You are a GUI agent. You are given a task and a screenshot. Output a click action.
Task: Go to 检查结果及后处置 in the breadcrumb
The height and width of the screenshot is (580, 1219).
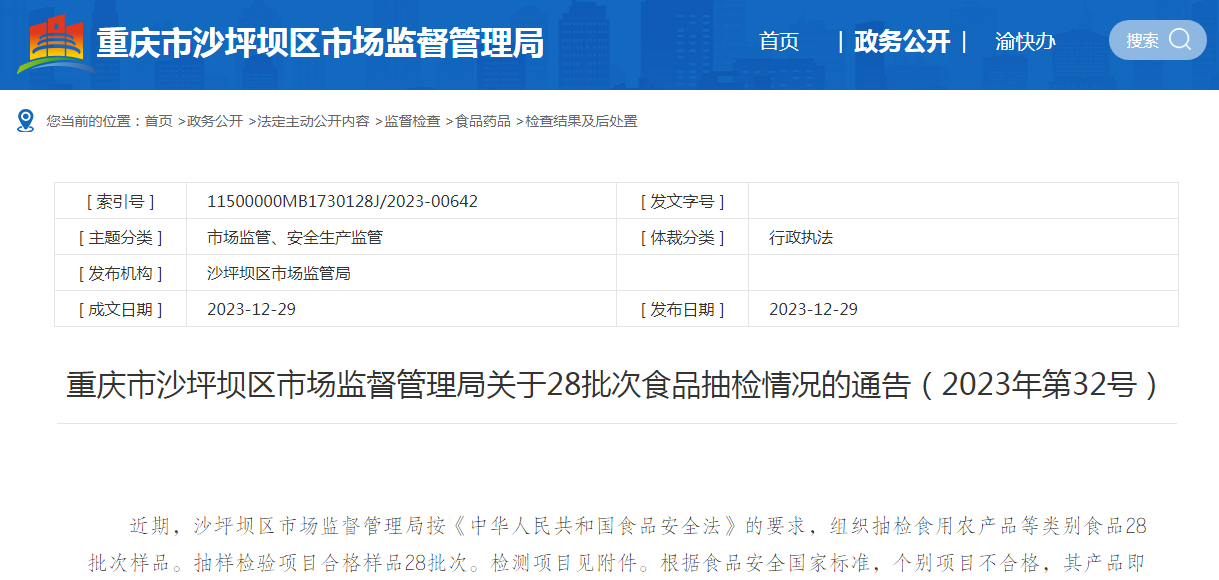[x=581, y=121]
